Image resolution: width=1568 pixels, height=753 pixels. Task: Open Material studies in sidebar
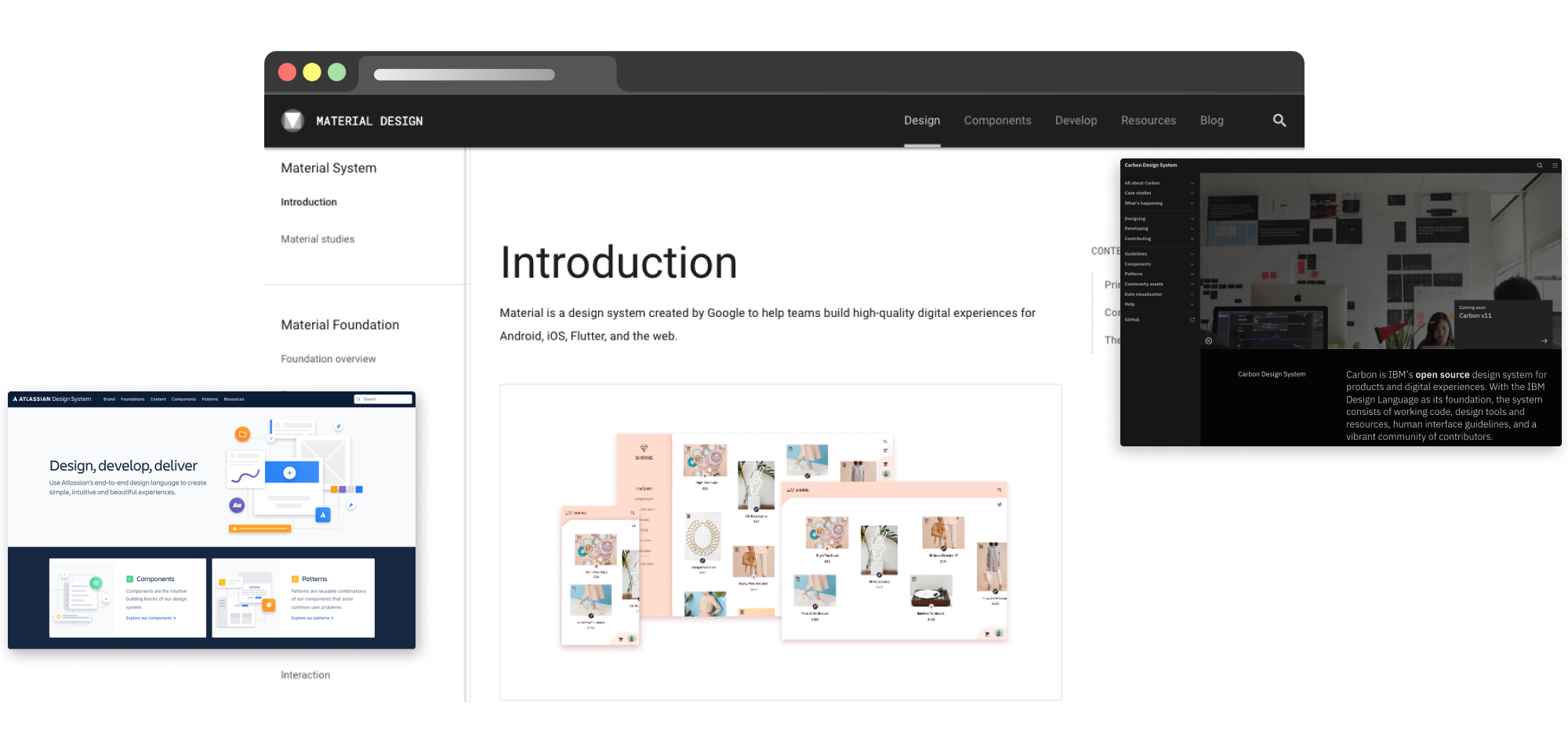(x=318, y=239)
